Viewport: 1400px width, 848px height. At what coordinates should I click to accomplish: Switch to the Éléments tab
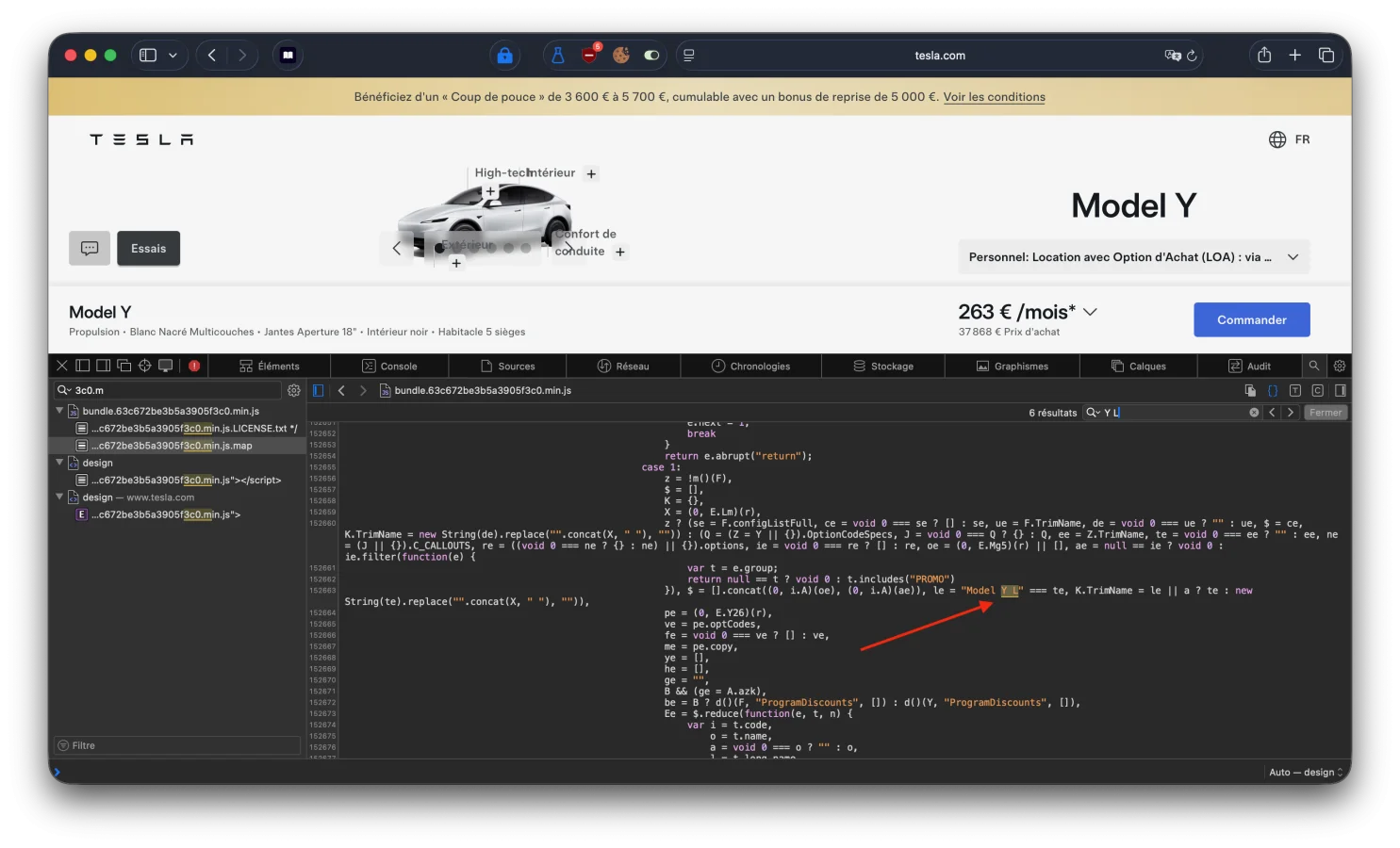(270, 367)
